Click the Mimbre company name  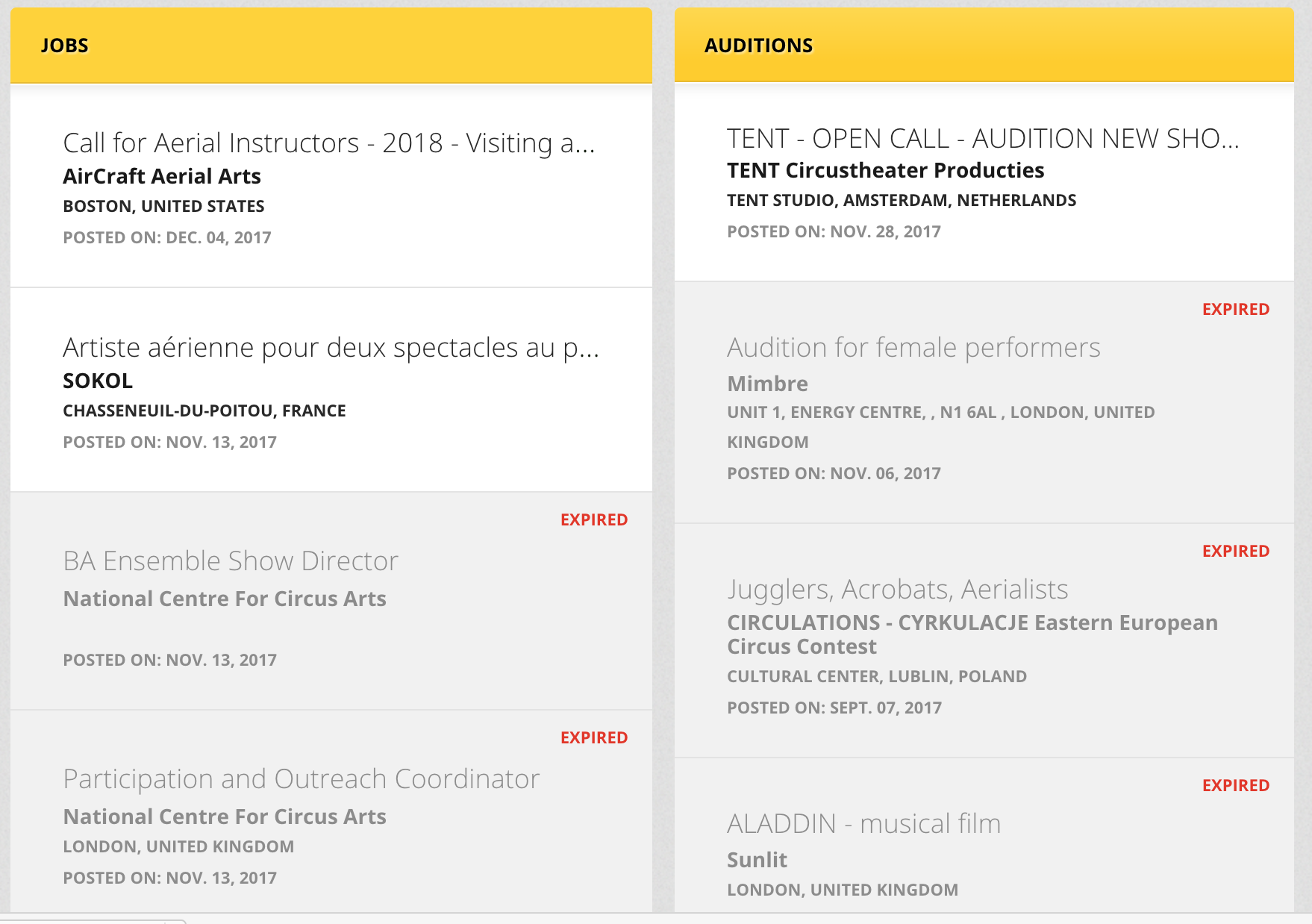coord(767,384)
